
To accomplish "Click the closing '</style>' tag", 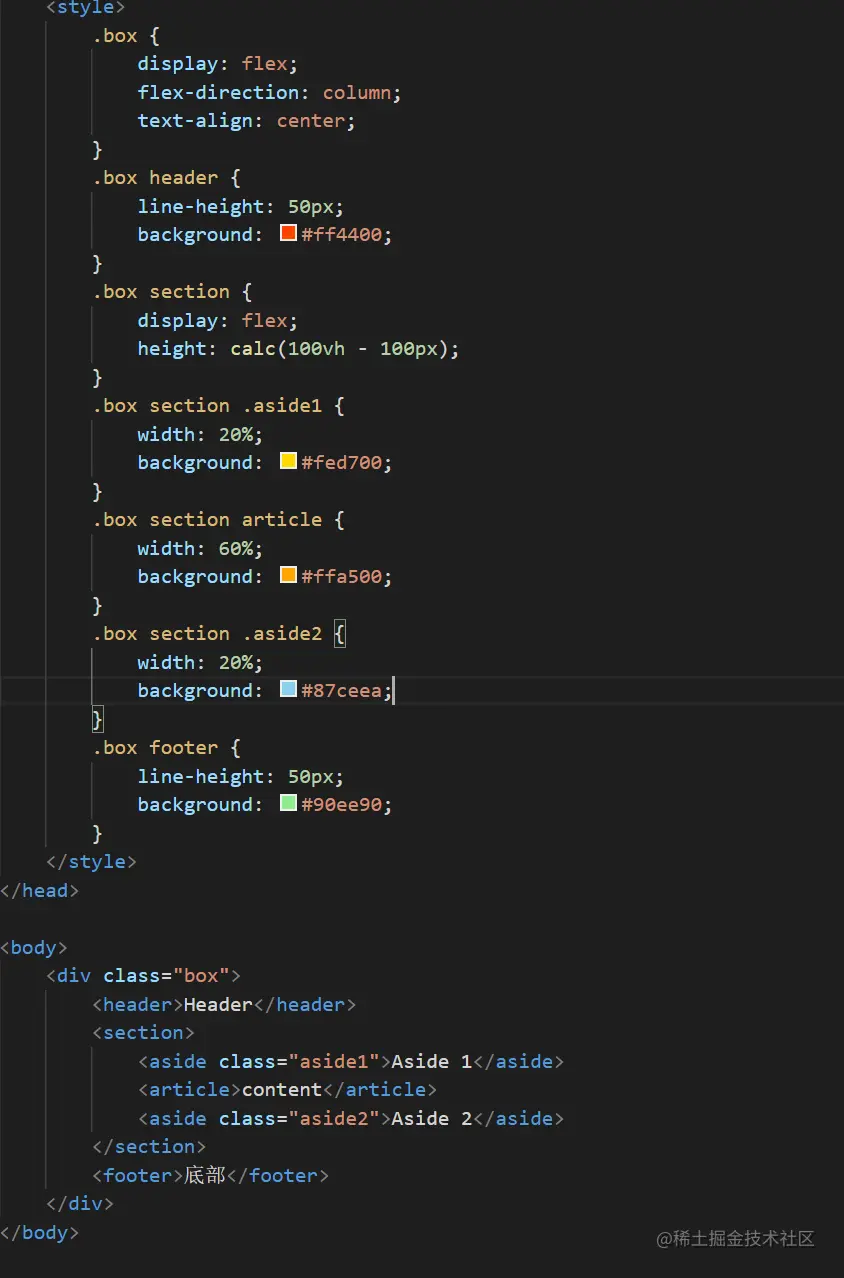I will click(91, 861).
